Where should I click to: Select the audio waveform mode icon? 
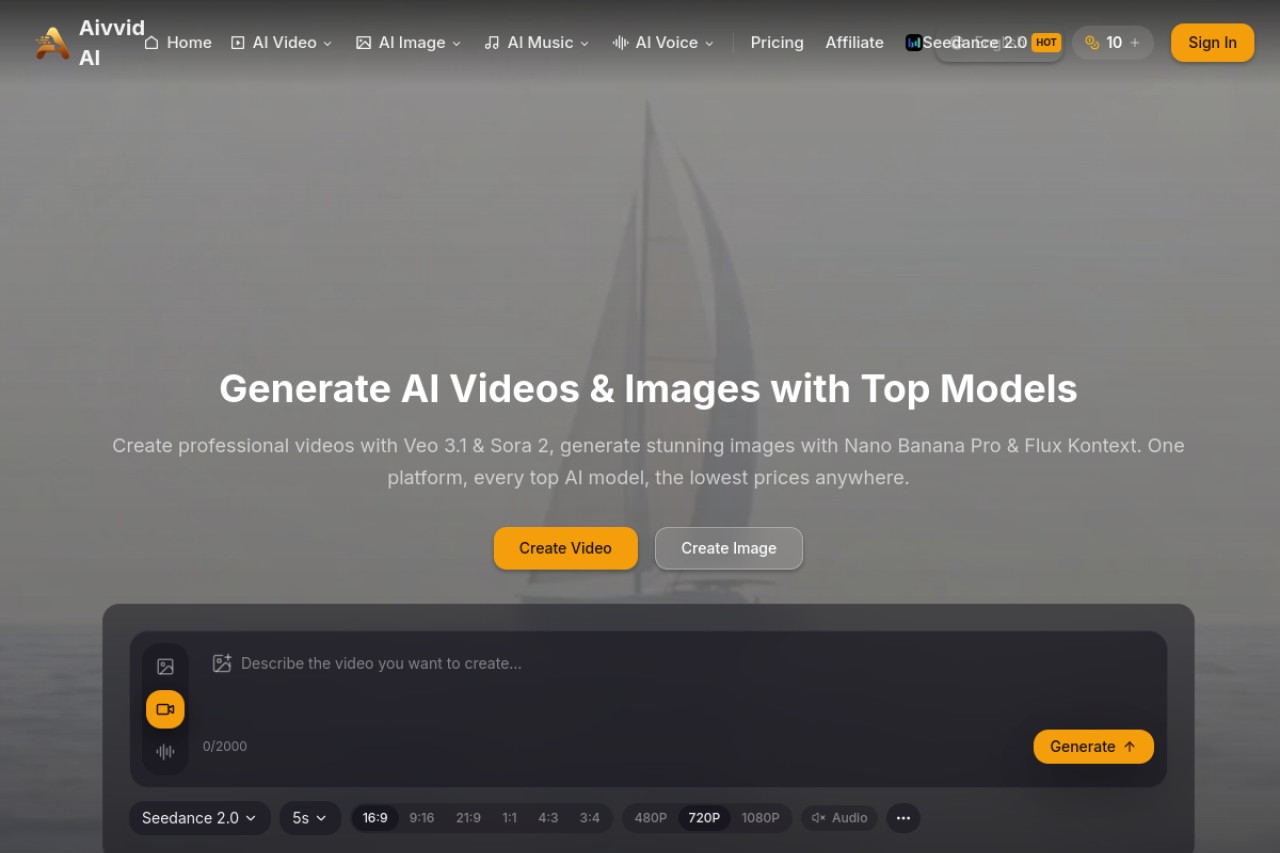165,752
